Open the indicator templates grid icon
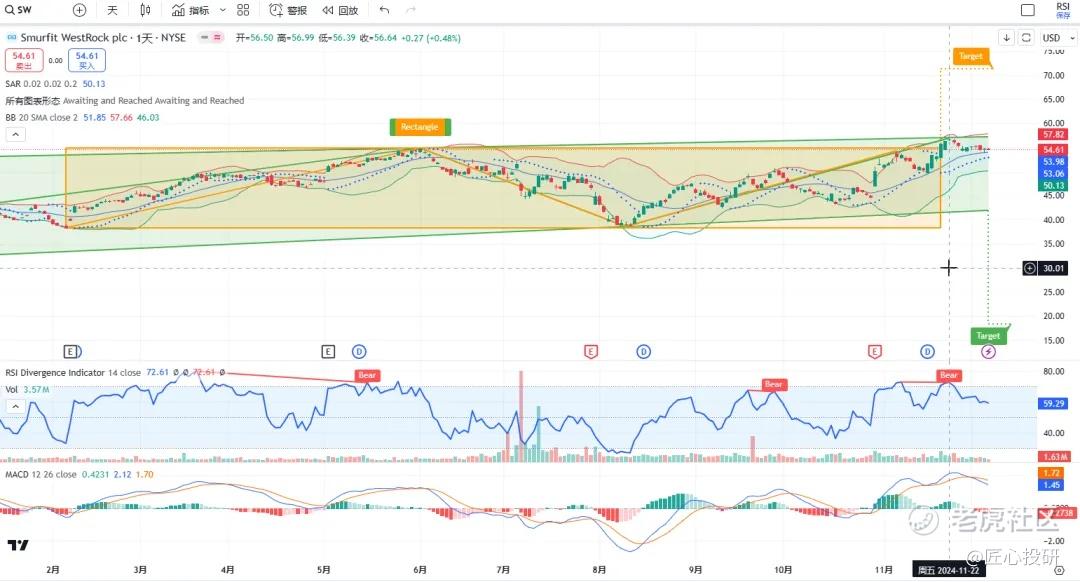 coord(243,10)
